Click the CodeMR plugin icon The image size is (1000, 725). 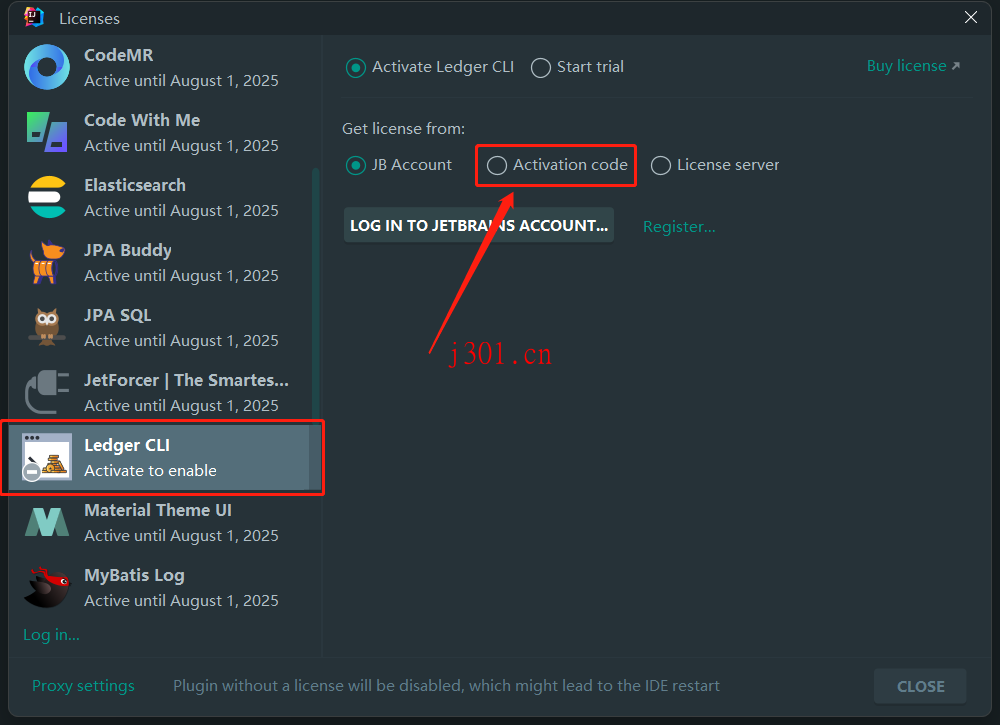pos(47,67)
